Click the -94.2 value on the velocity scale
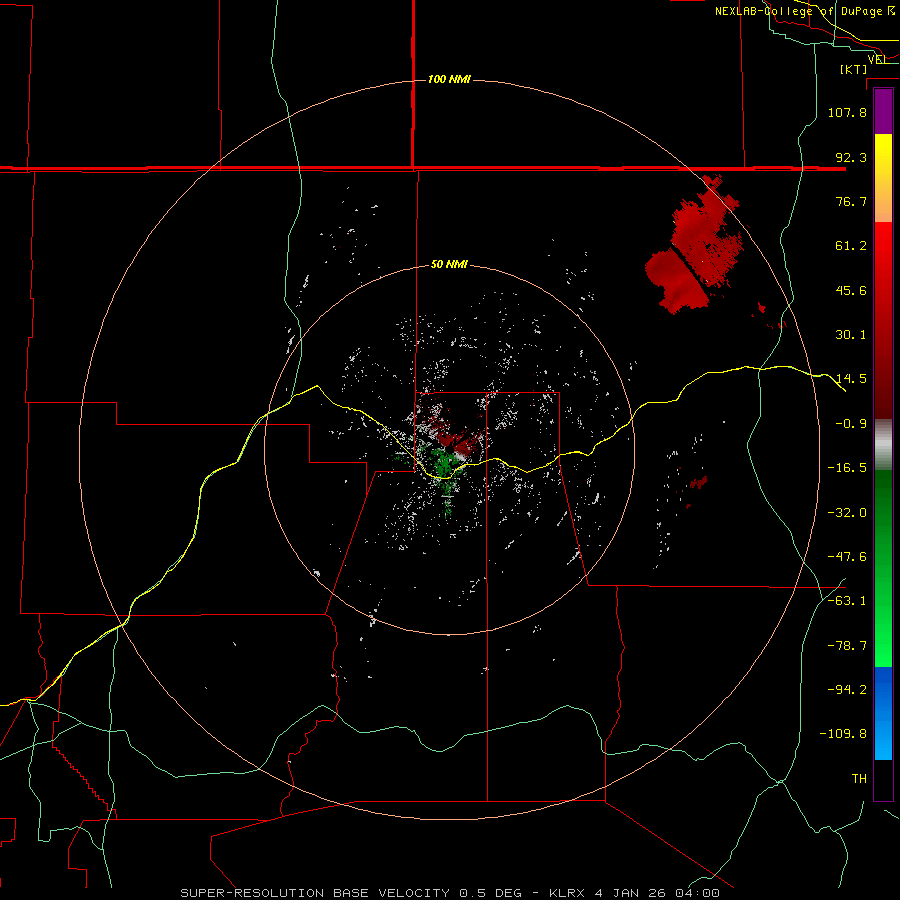The width and height of the screenshot is (900, 900). click(x=847, y=690)
